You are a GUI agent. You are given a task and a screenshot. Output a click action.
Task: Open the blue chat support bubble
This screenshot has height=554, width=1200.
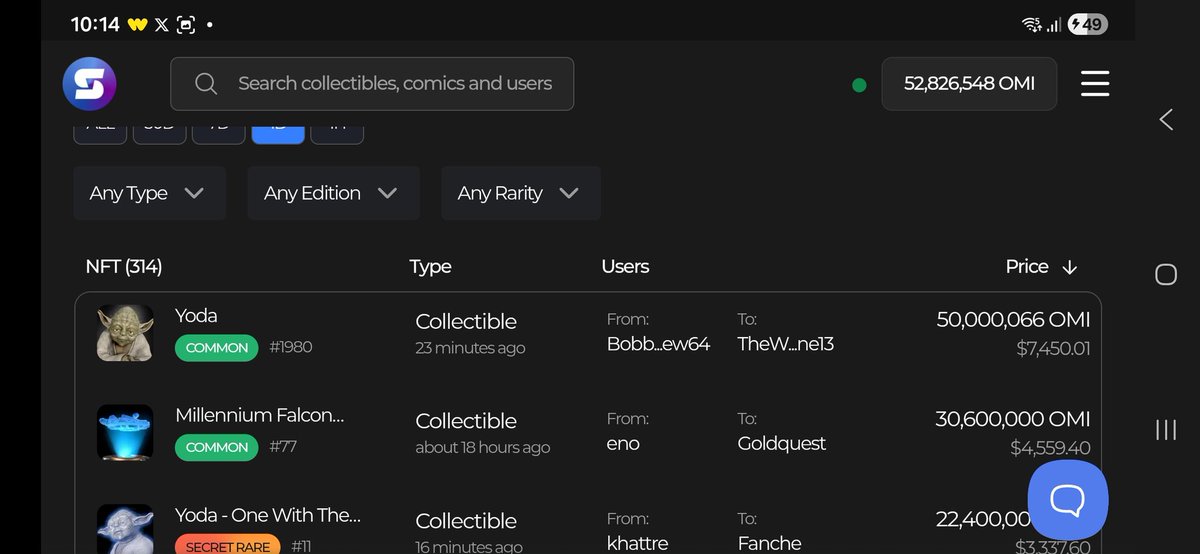pyautogui.click(x=1068, y=499)
